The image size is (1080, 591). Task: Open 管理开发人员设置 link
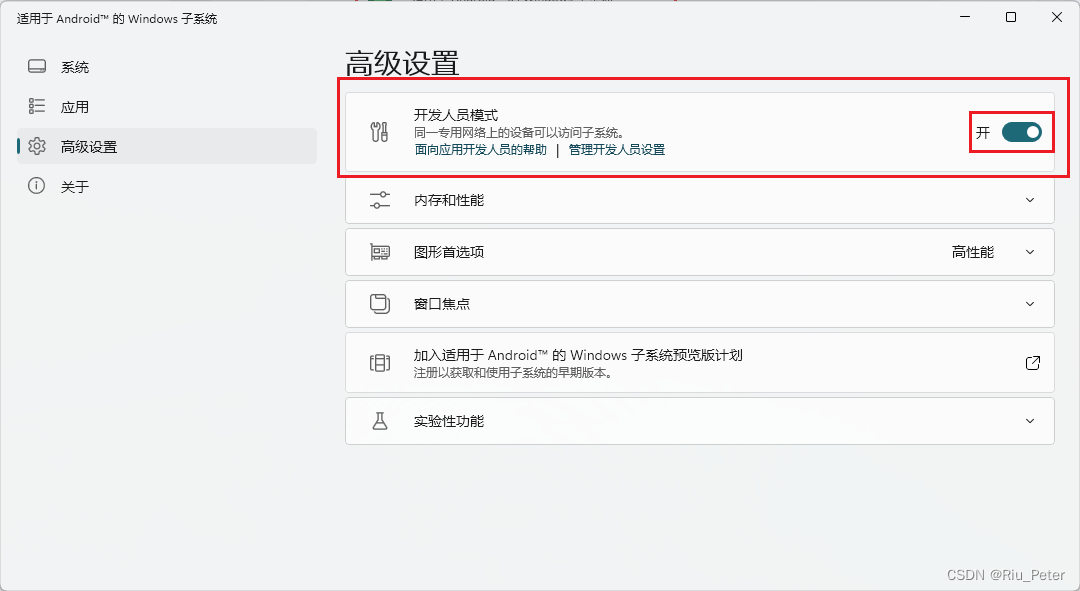pyautogui.click(x=616, y=149)
